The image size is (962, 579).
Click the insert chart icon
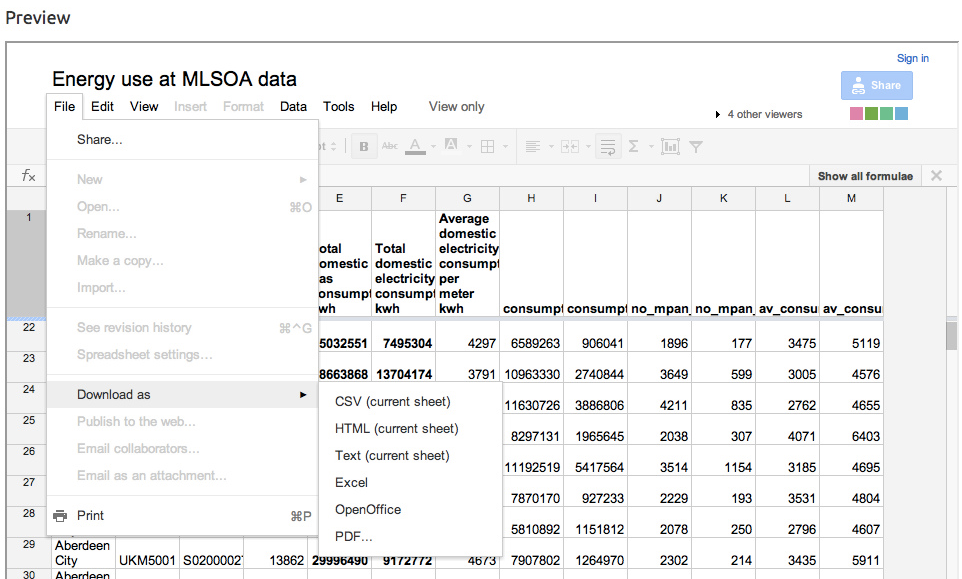click(670, 147)
